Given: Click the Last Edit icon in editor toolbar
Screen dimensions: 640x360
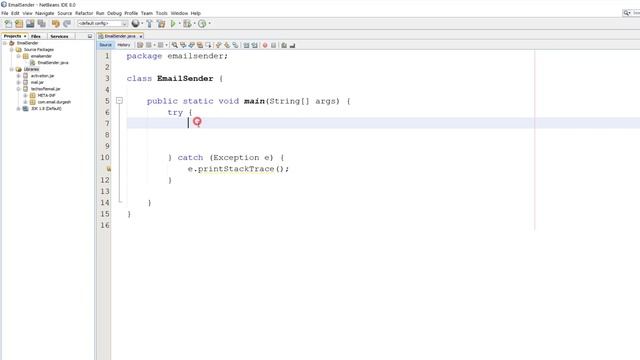Looking at the screenshot, I should (x=140, y=45).
